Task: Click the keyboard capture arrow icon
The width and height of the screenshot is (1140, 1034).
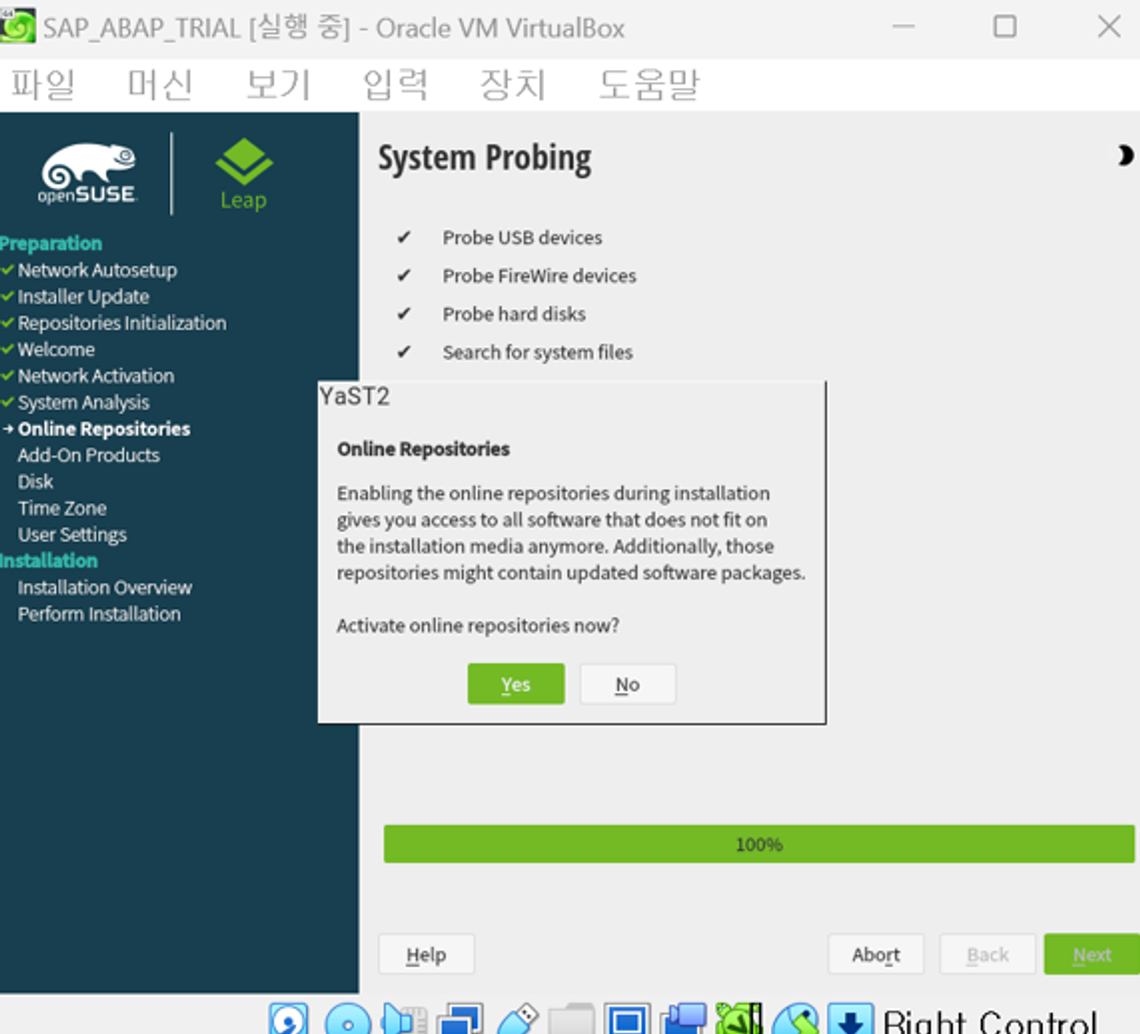Action: pos(850,1019)
